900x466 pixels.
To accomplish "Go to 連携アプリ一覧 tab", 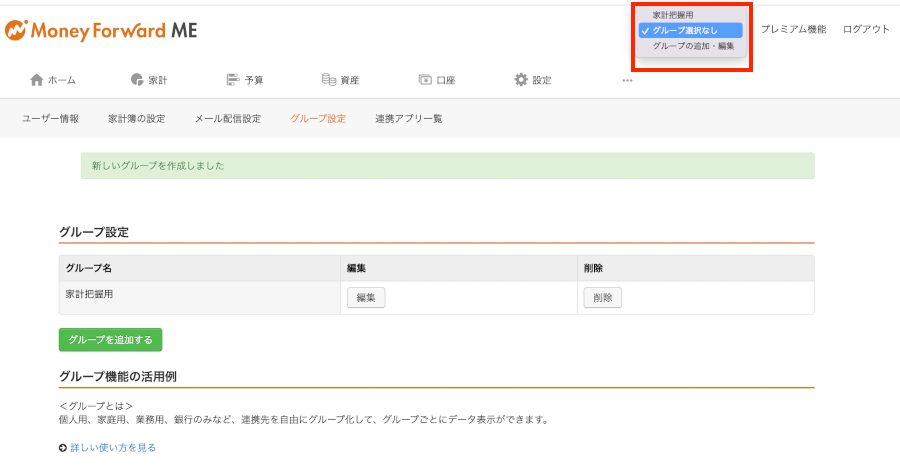I will click(x=409, y=119).
